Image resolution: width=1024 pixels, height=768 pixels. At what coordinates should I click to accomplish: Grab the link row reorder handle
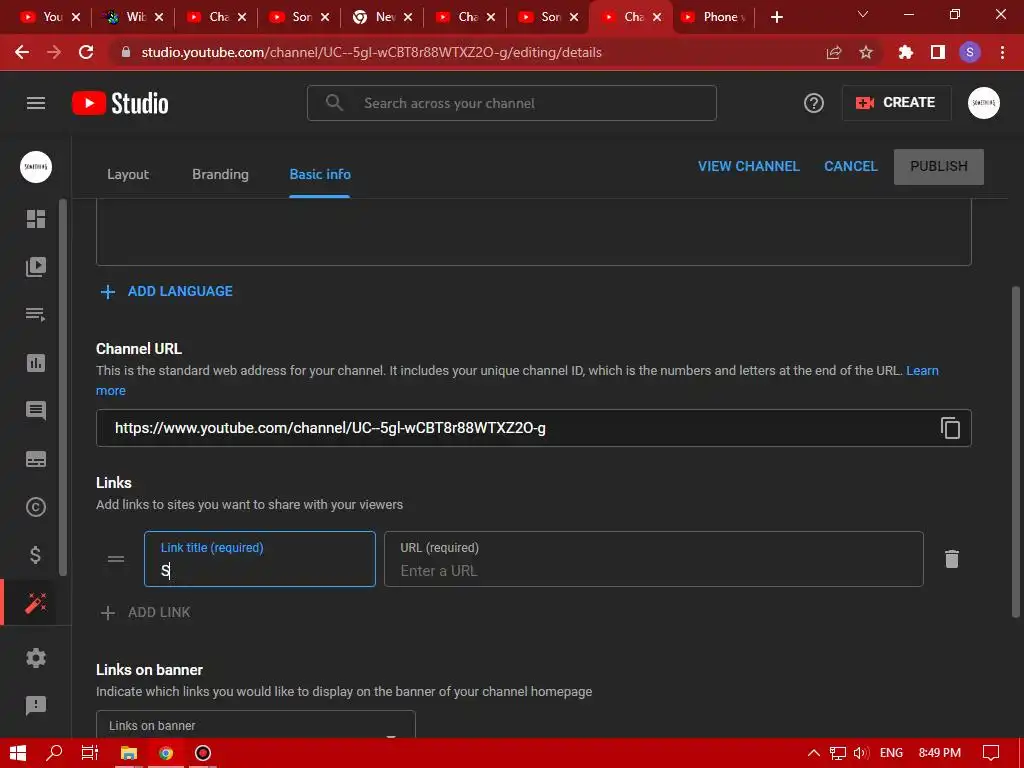tap(116, 559)
